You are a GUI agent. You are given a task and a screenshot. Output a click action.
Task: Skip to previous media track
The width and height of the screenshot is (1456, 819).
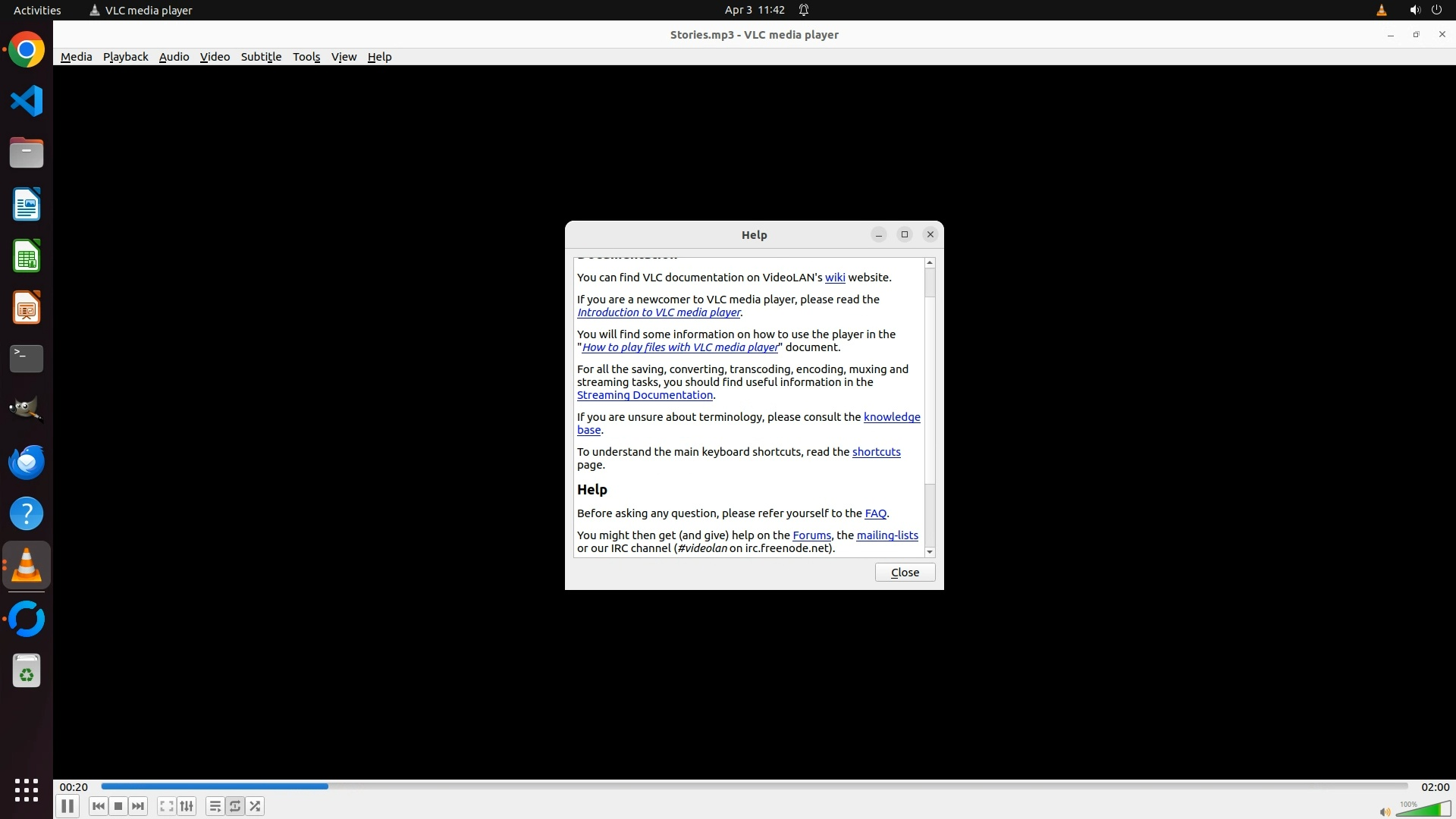coord(98,806)
